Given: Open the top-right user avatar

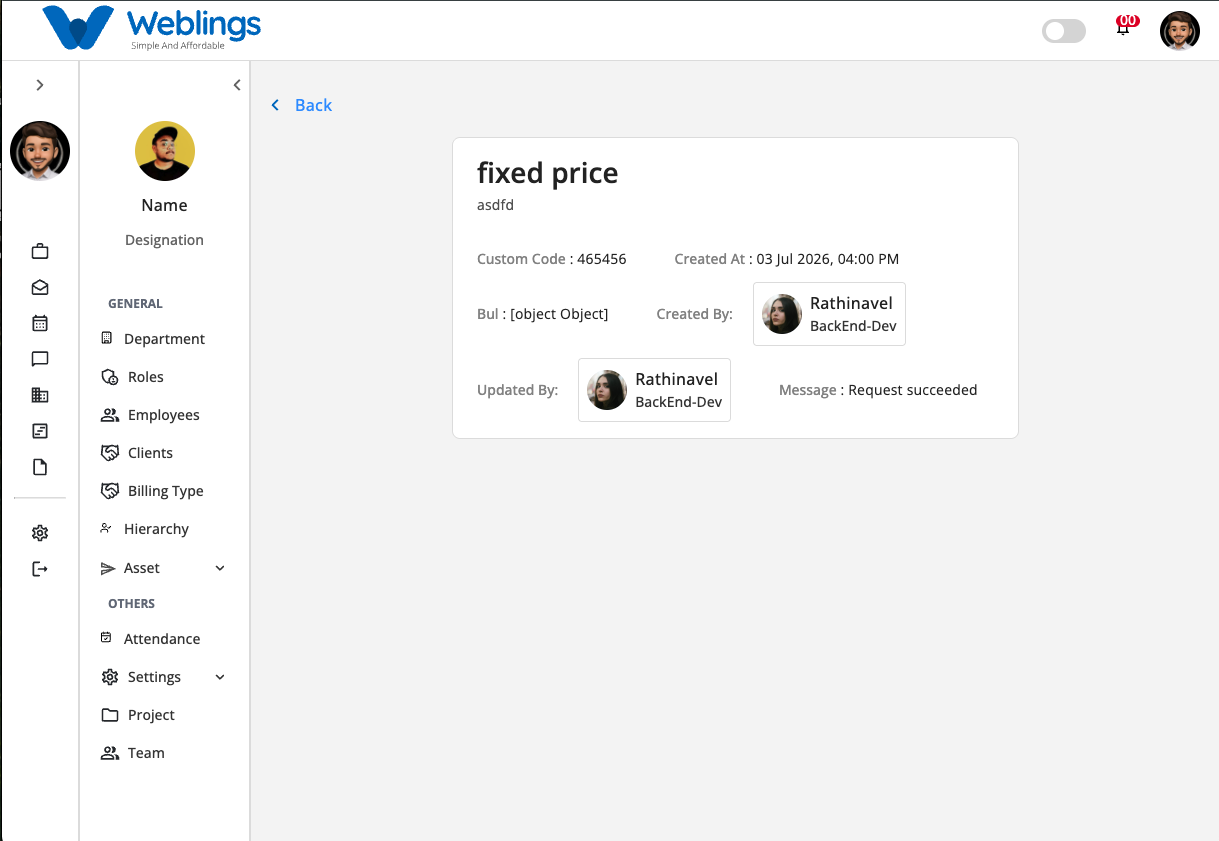Looking at the screenshot, I should [1180, 31].
